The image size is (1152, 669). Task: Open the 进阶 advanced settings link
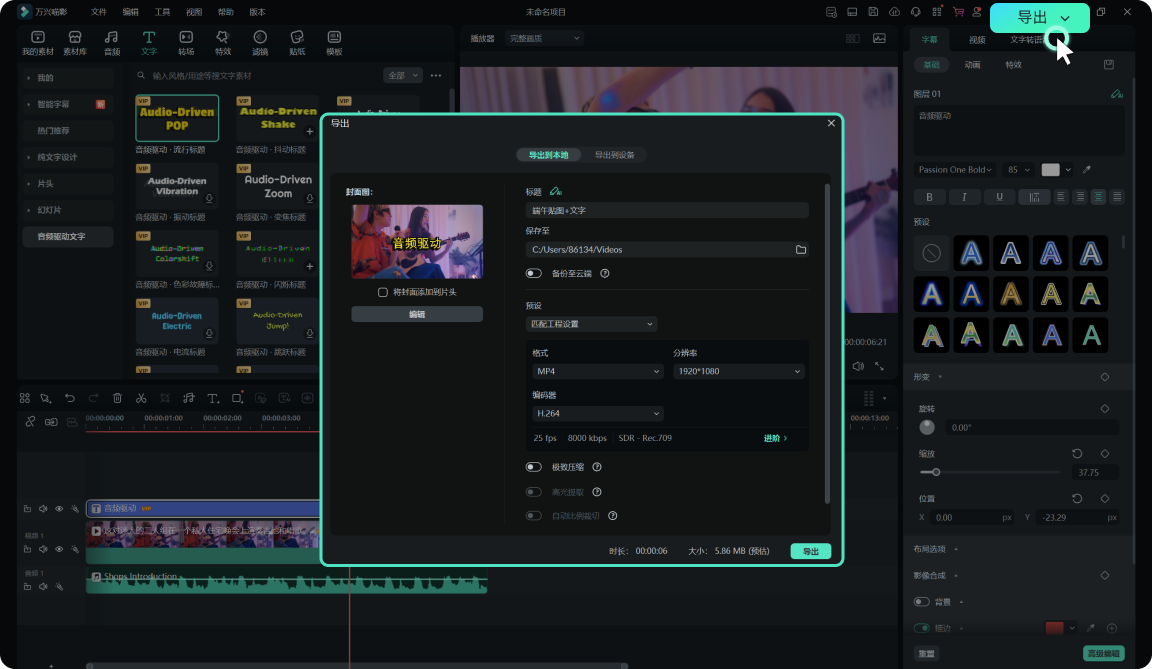(x=775, y=438)
